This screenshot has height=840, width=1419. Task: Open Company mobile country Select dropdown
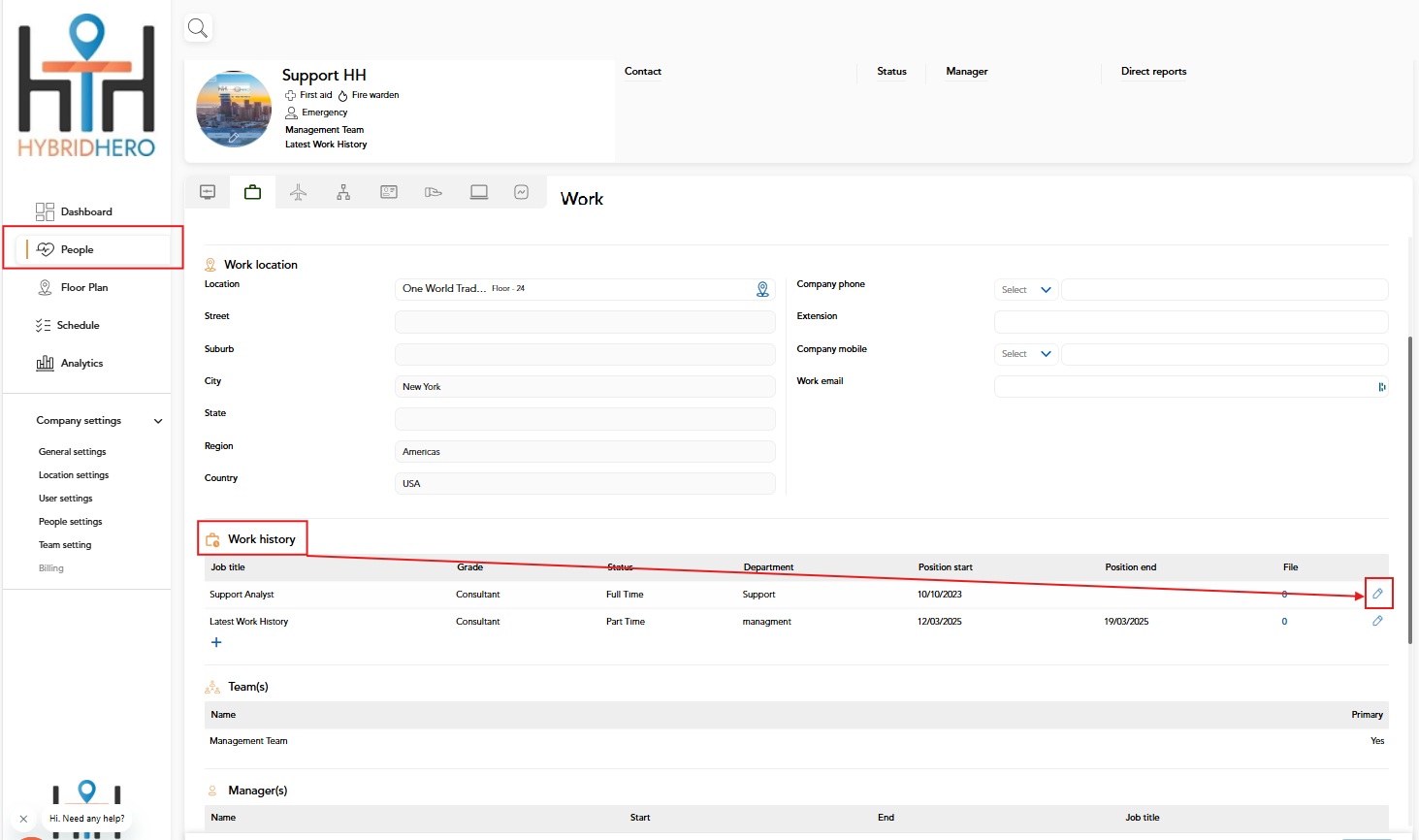click(x=1026, y=354)
